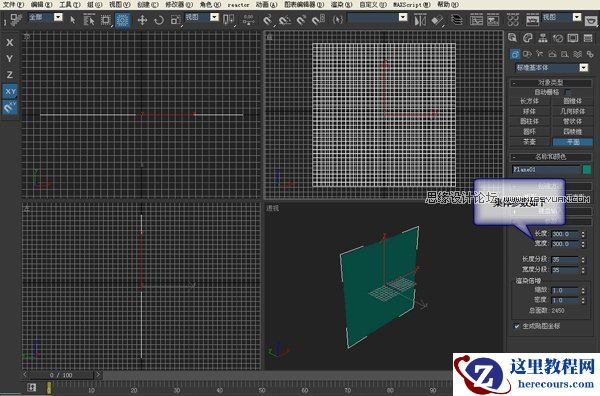The width and height of the screenshot is (600, 396).
Task: Switch to the Motion command panel tab
Action: (558, 37)
